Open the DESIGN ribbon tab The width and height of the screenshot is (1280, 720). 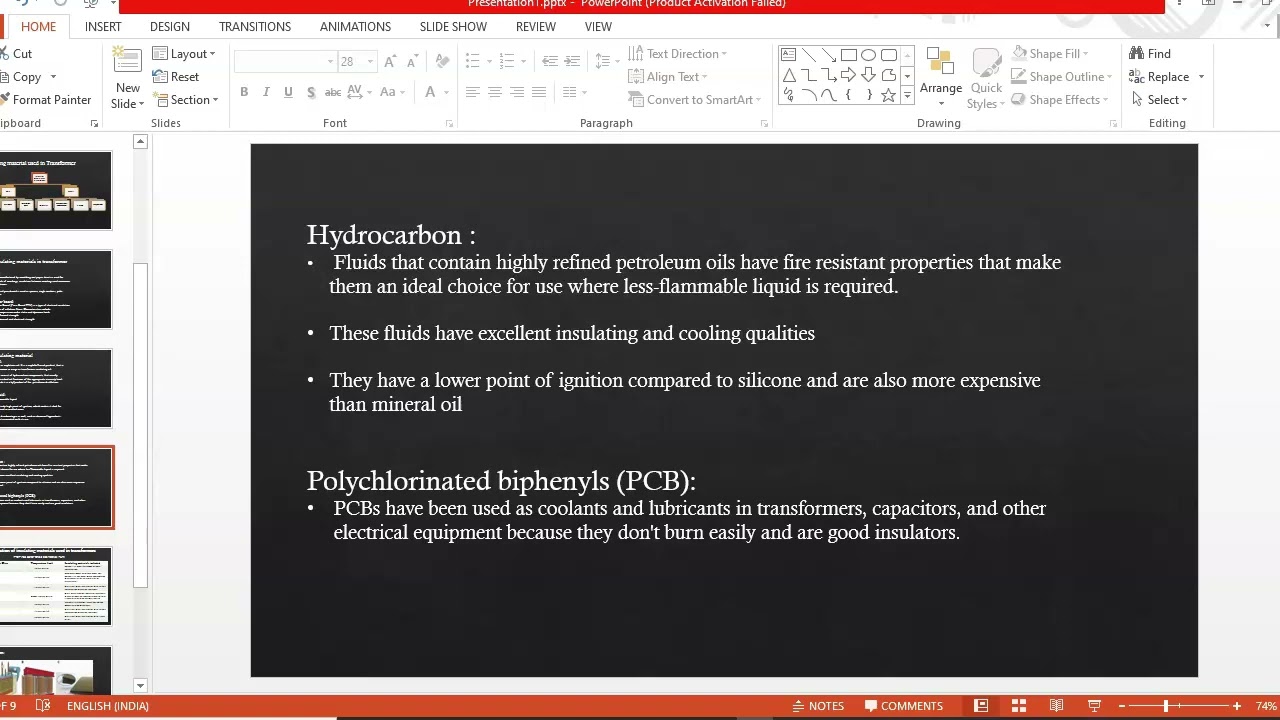click(x=170, y=27)
